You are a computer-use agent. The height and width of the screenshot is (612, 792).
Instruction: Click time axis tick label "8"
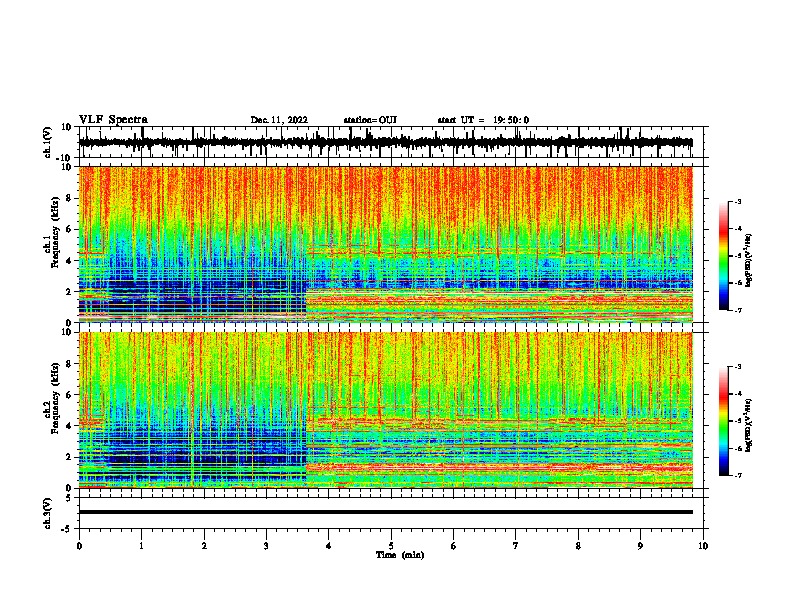578,546
